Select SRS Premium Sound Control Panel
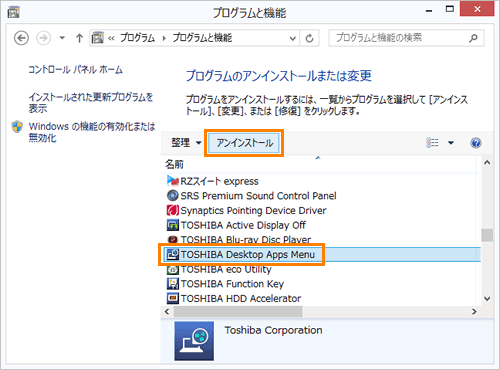The image size is (500, 370). coord(251,196)
